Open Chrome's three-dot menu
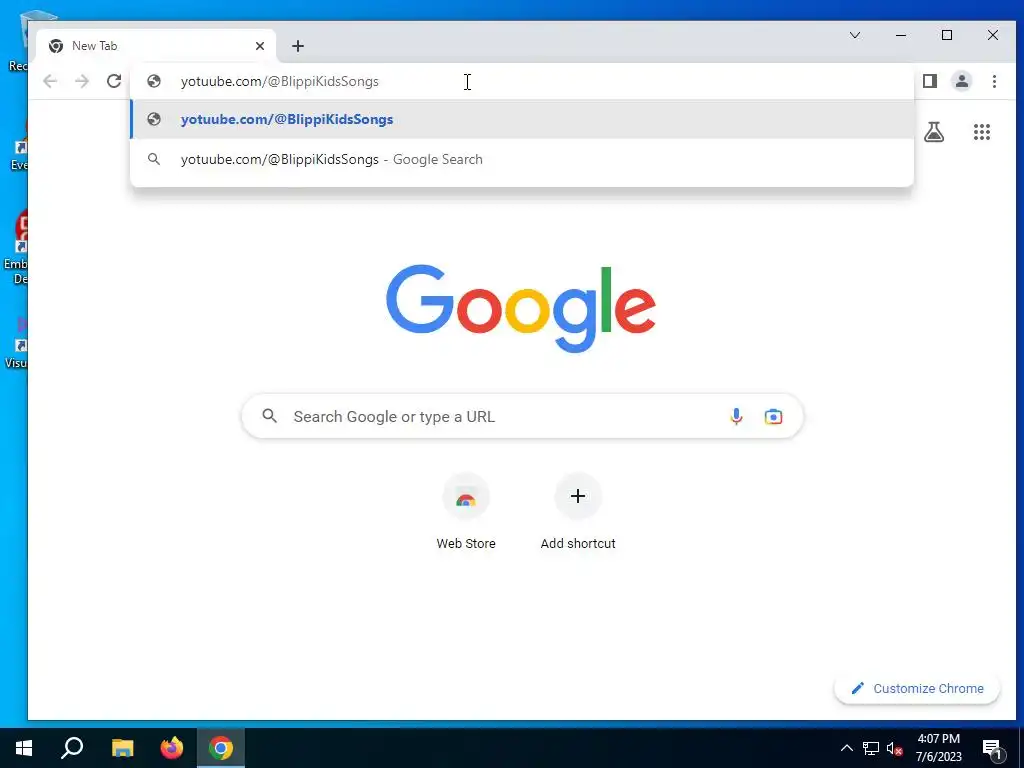 click(x=994, y=81)
